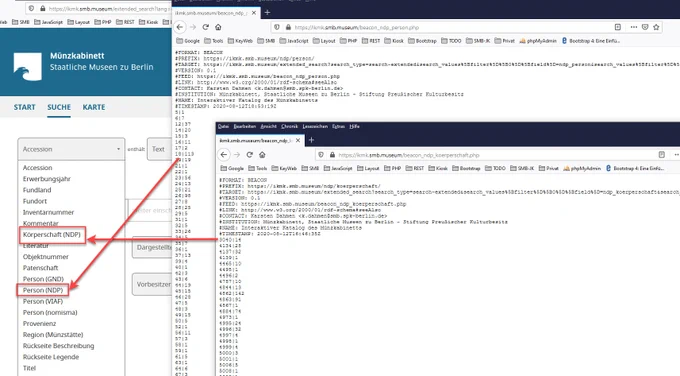
Task: Click the lock icon in person window address bar
Action: (x=288, y=27)
